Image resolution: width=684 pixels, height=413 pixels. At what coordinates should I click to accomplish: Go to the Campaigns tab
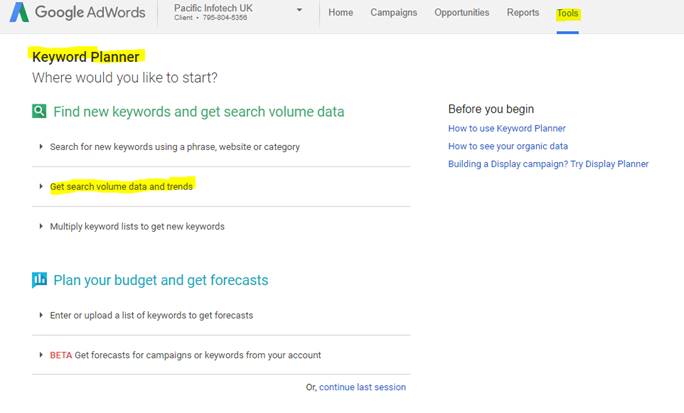click(x=393, y=13)
